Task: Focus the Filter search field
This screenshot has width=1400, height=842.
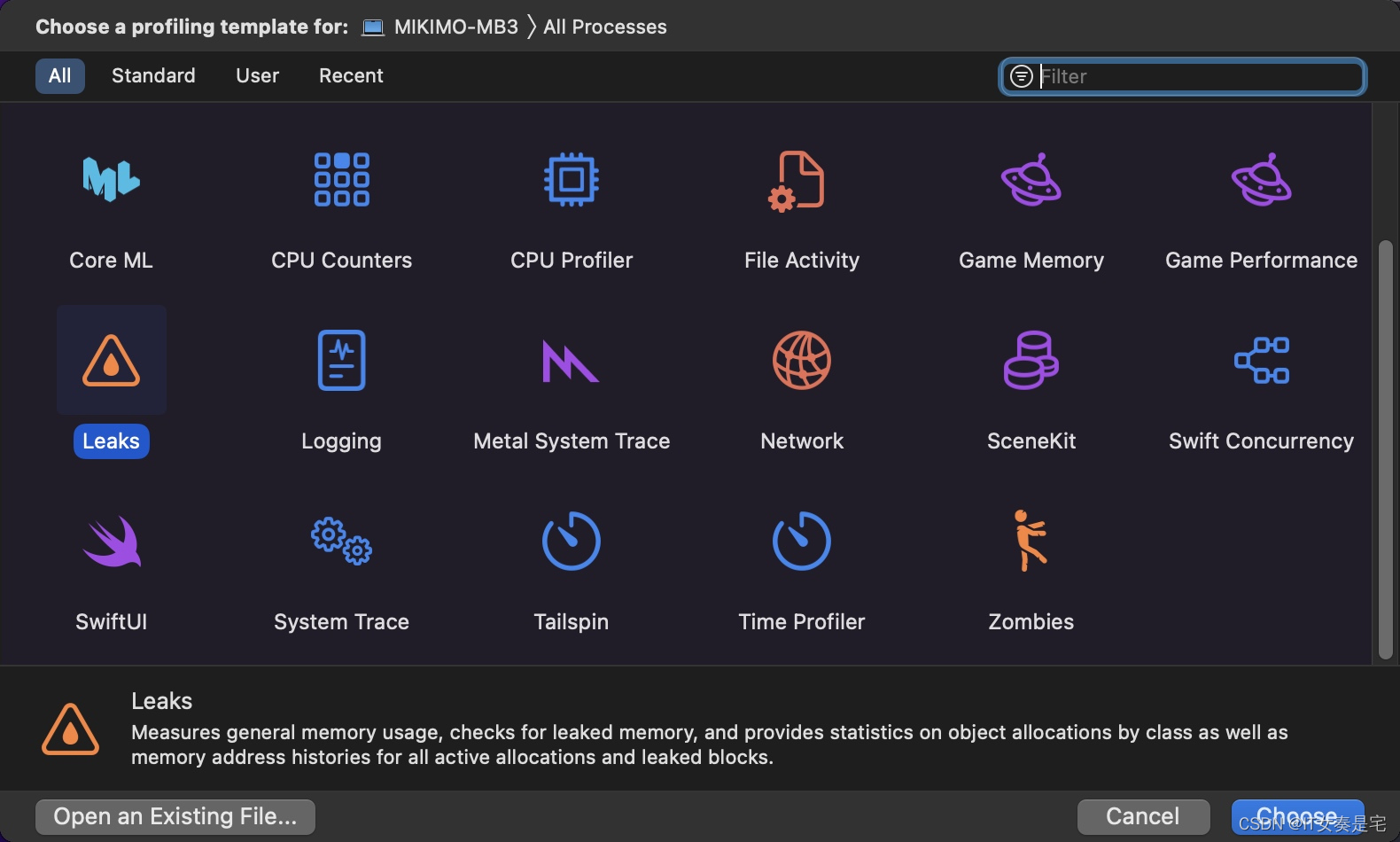Action: 1182,76
